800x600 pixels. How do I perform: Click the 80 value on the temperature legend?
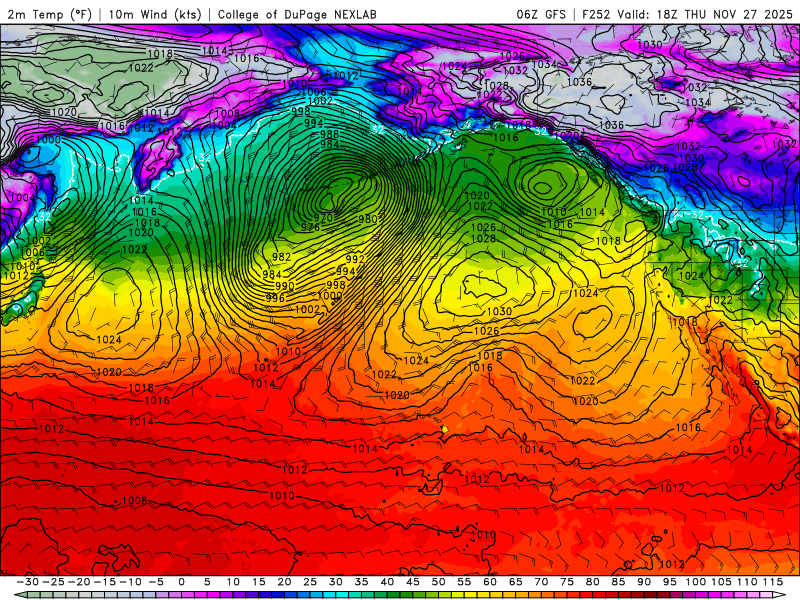pos(592,582)
